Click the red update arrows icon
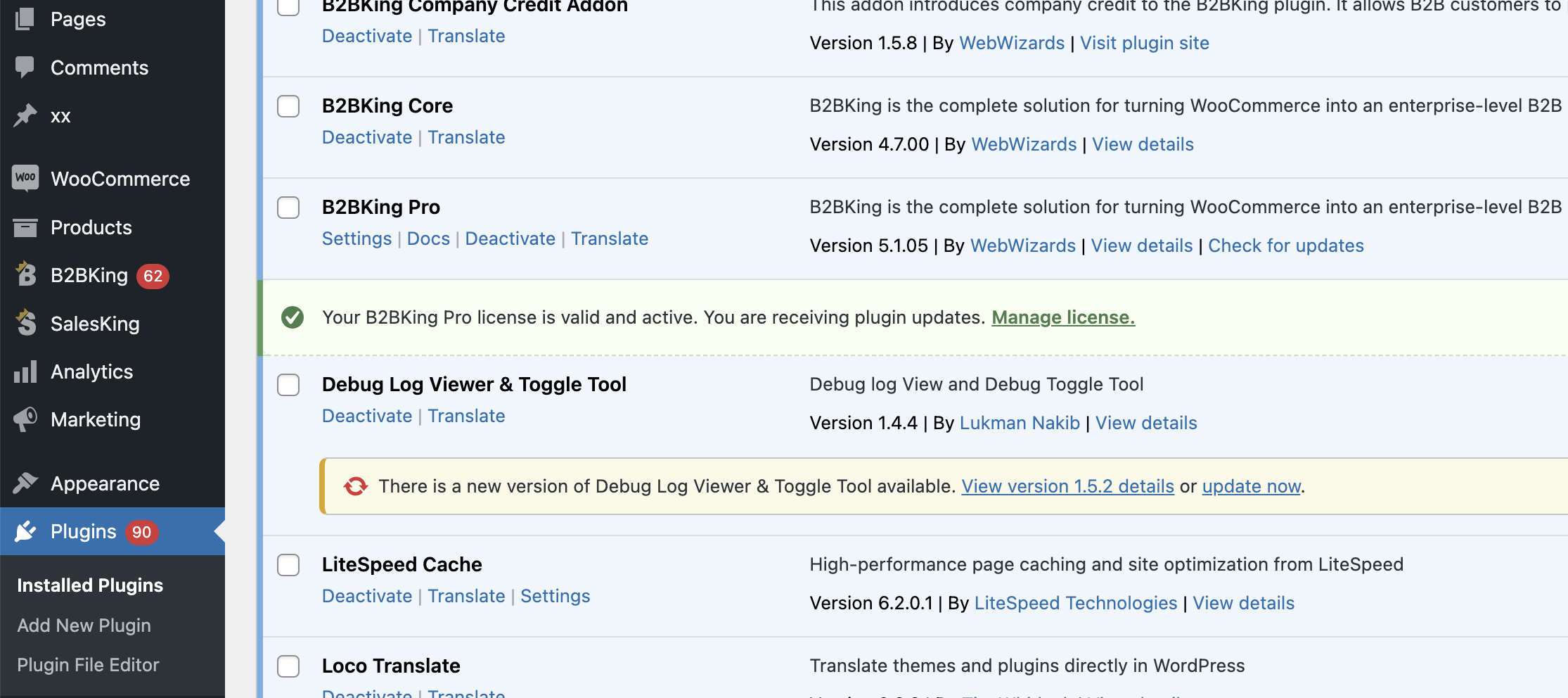 (356, 486)
